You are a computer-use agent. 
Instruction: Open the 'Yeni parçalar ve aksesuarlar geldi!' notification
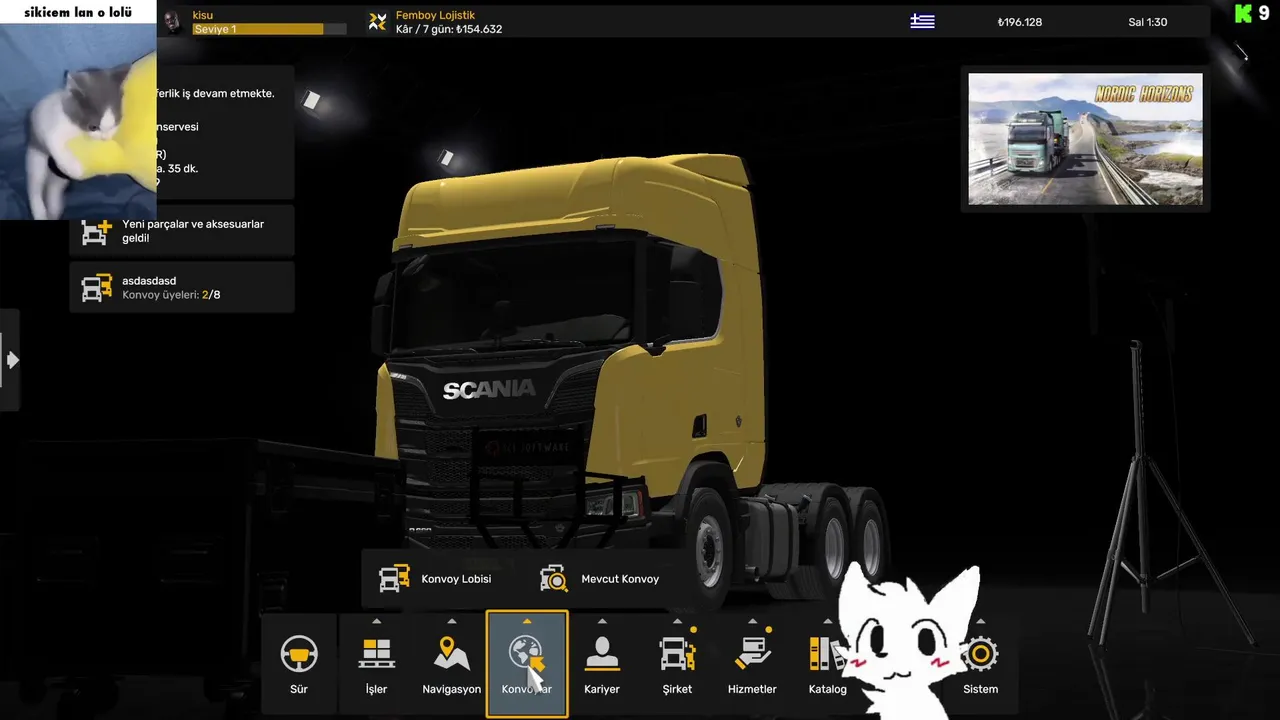tap(182, 231)
